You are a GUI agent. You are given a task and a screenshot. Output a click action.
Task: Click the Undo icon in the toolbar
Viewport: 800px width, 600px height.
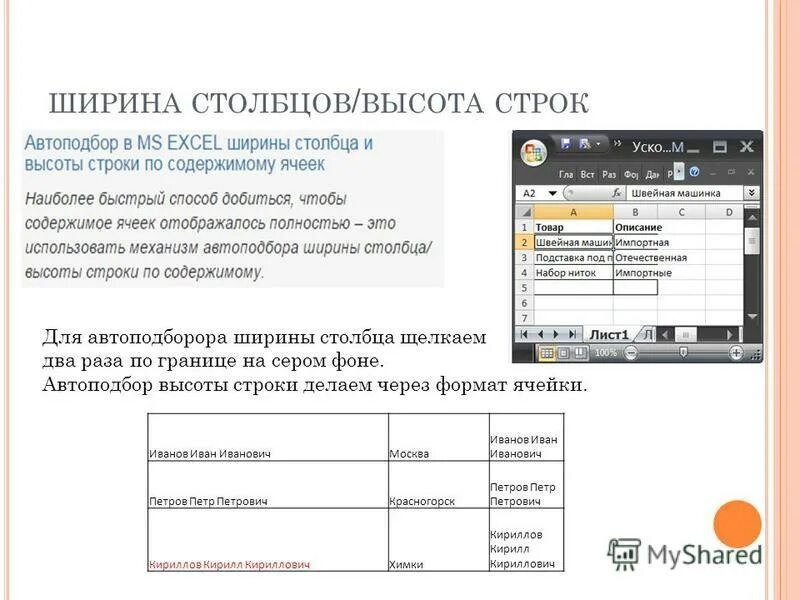pos(583,143)
